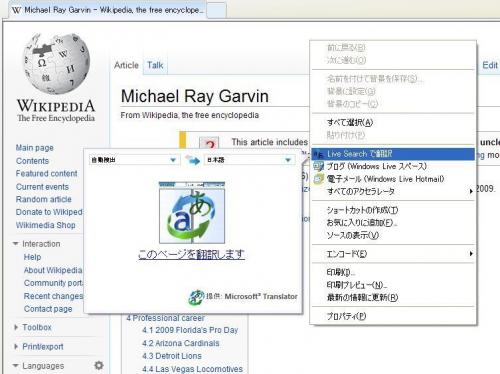Viewport: 500px width, 374px height.
Task: Jump to 4.3 Detroit Lions section
Action: 172,356
